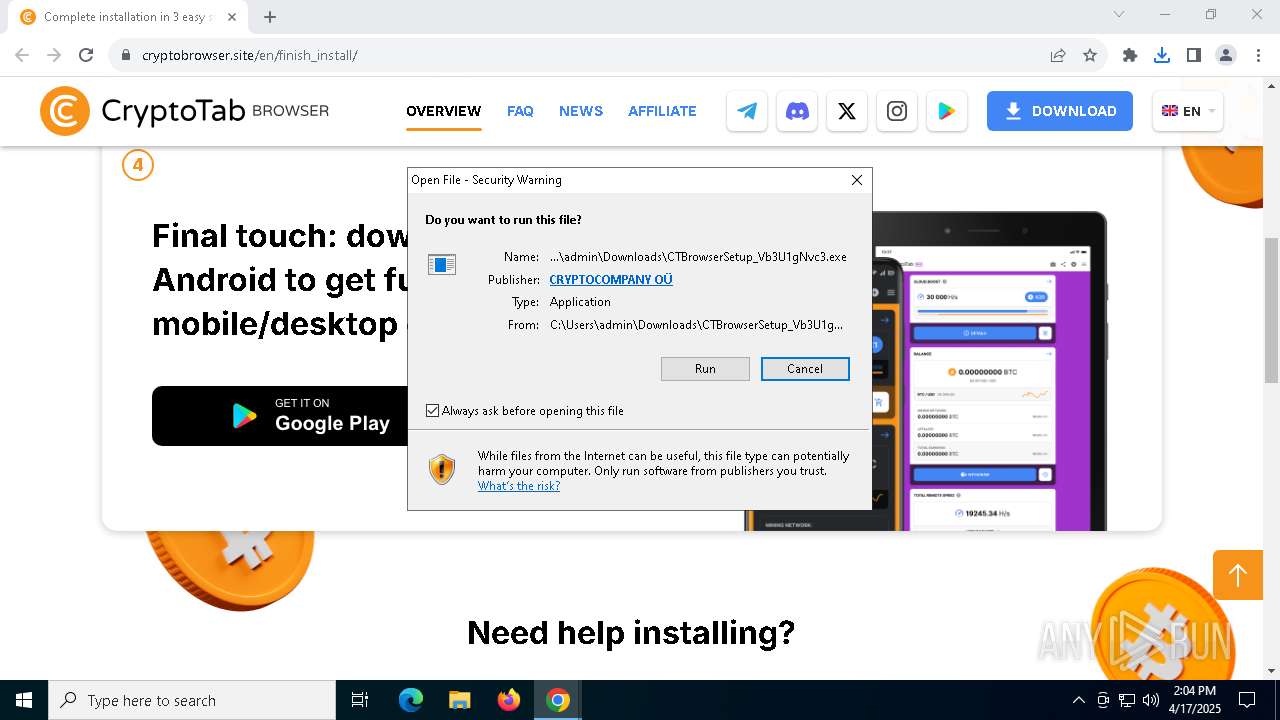
Task: Open the AFFILIATE menu item
Action: [x=662, y=111]
